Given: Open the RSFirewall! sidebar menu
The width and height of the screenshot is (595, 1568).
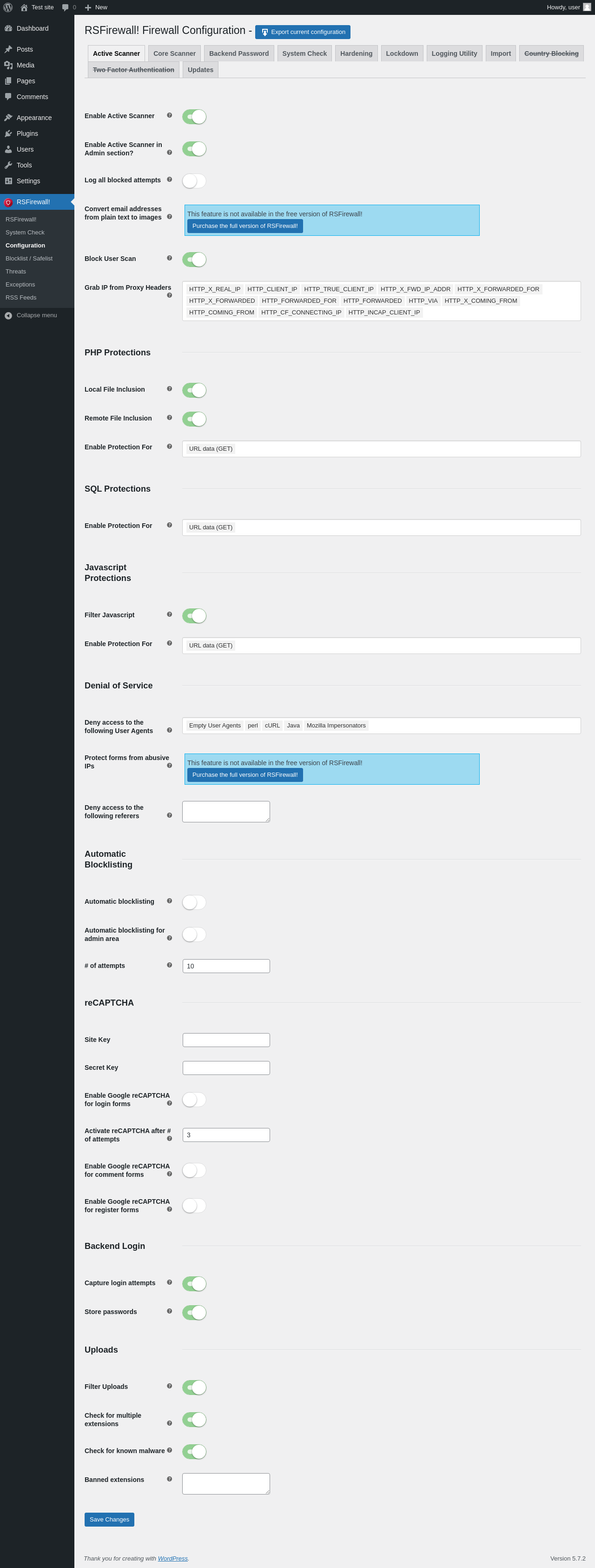Looking at the screenshot, I should pyautogui.click(x=37, y=202).
